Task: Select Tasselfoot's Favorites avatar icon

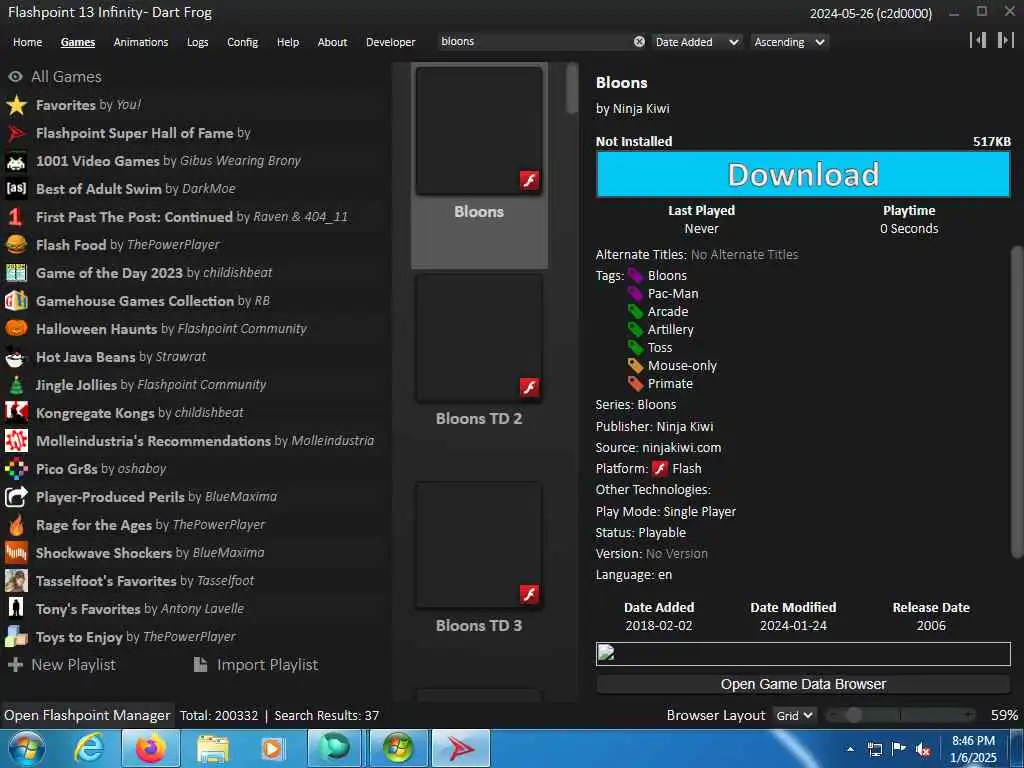Action: pos(16,581)
